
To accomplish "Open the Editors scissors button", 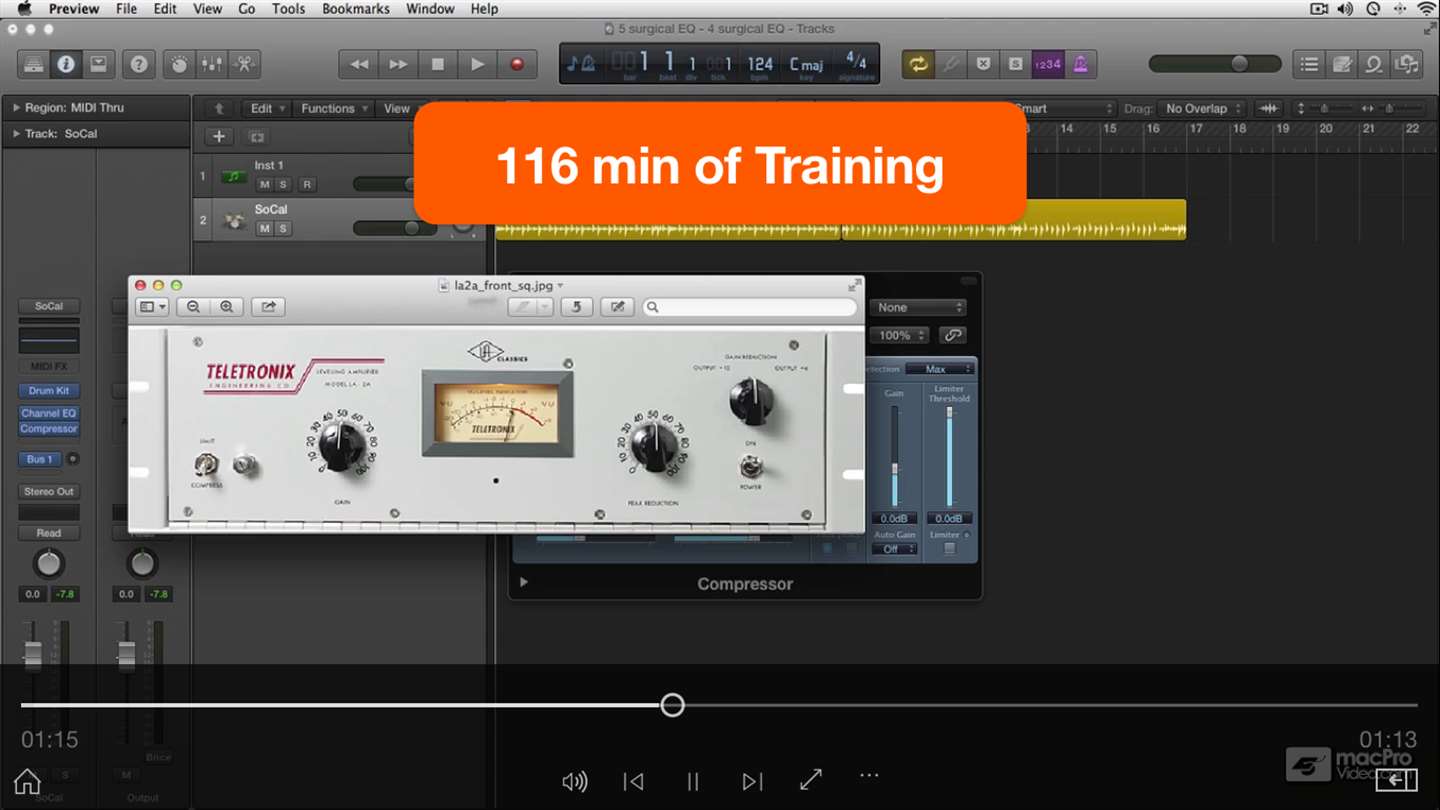I will [x=244, y=64].
